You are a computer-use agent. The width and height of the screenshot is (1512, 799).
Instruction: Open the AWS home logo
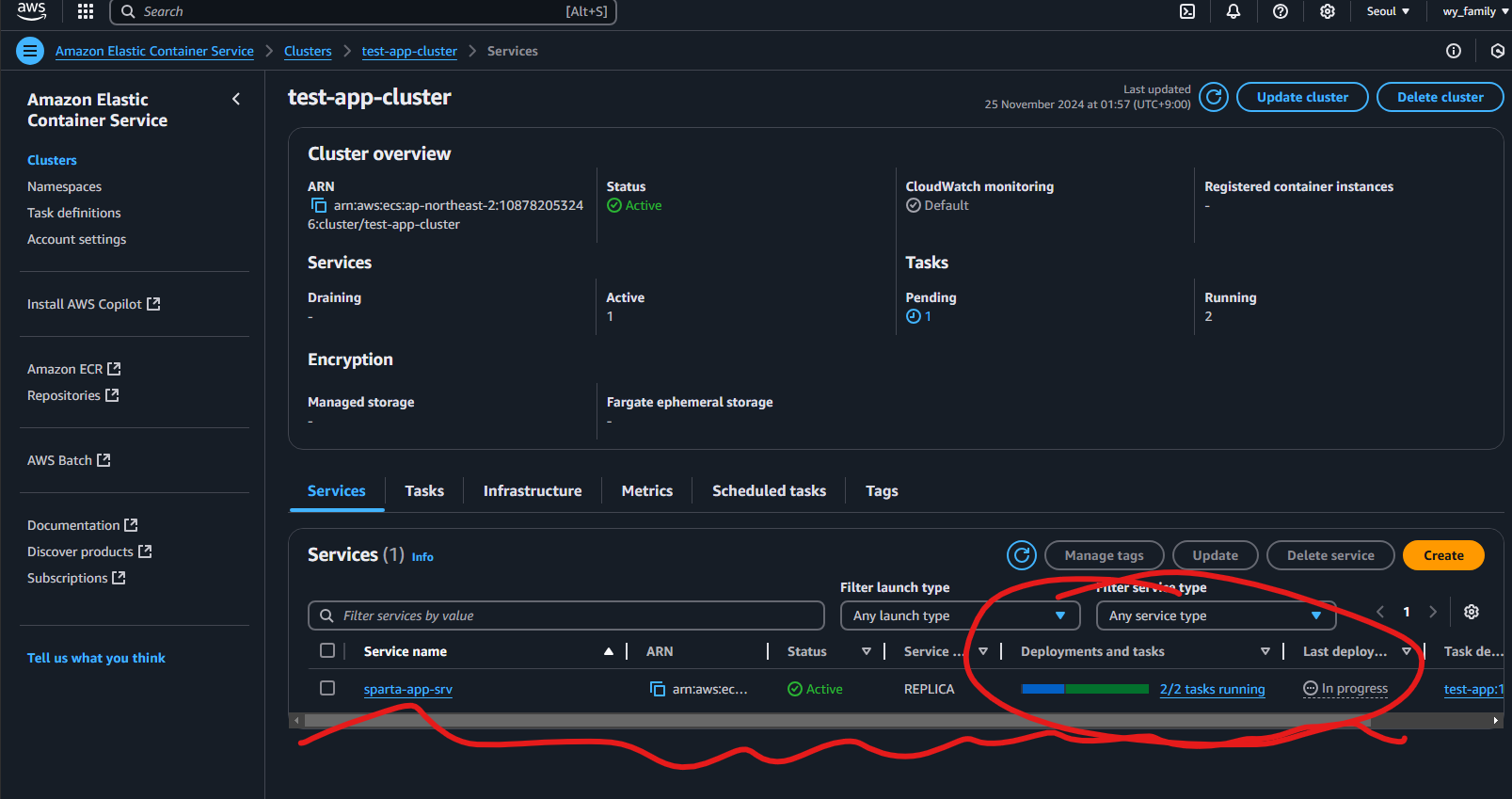31,10
